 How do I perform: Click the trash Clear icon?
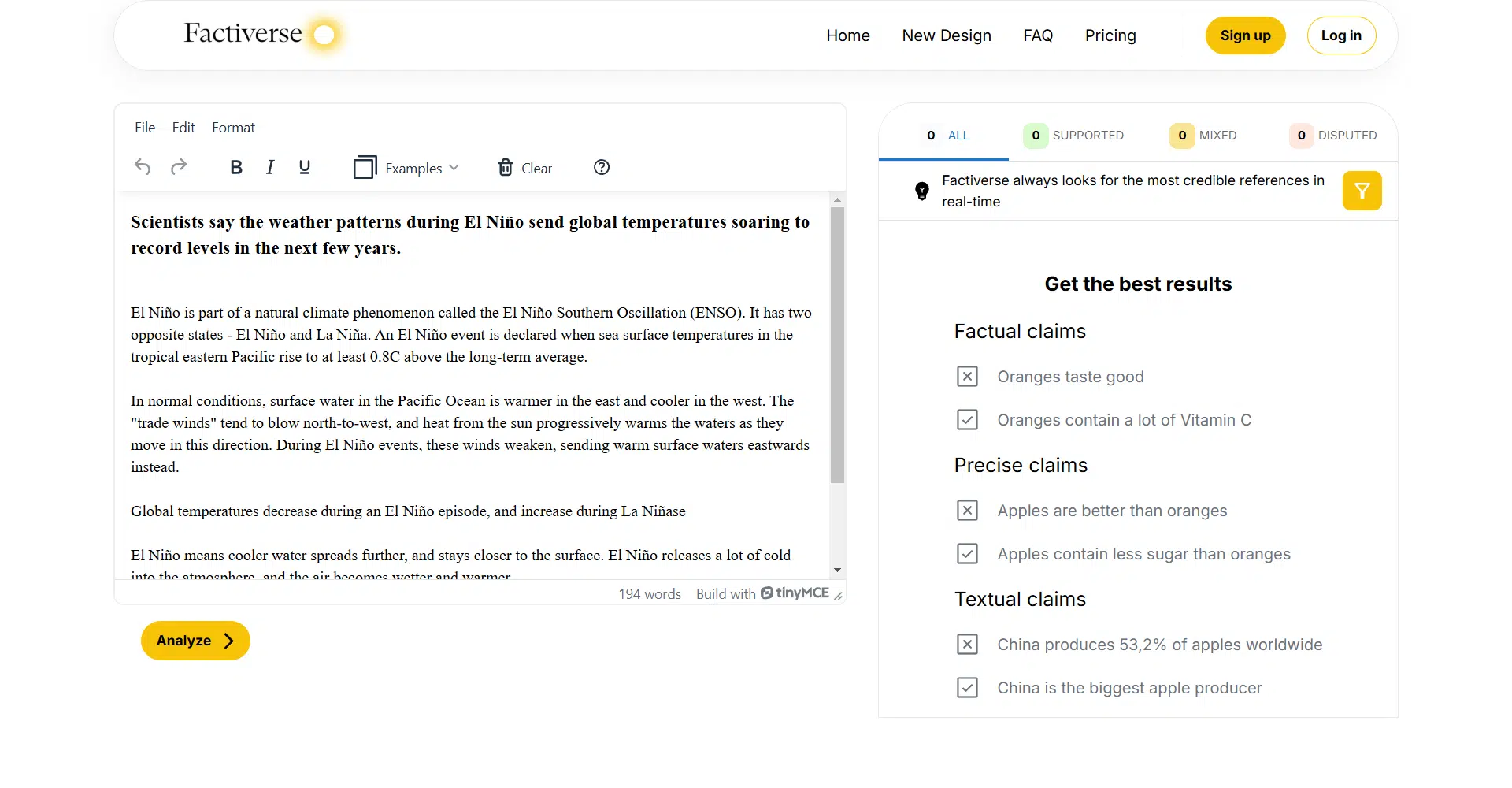coord(506,168)
